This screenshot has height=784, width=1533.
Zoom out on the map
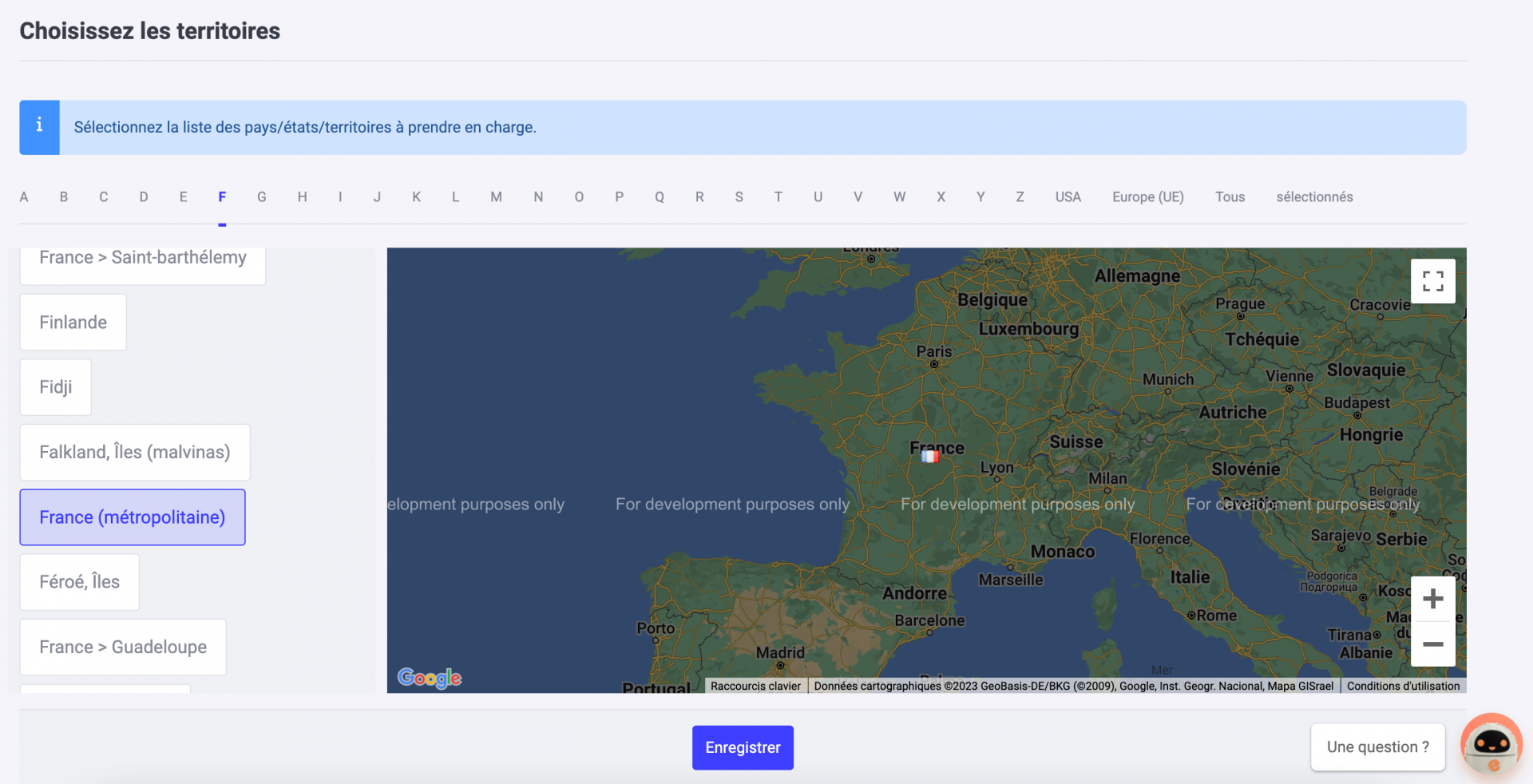[1433, 645]
